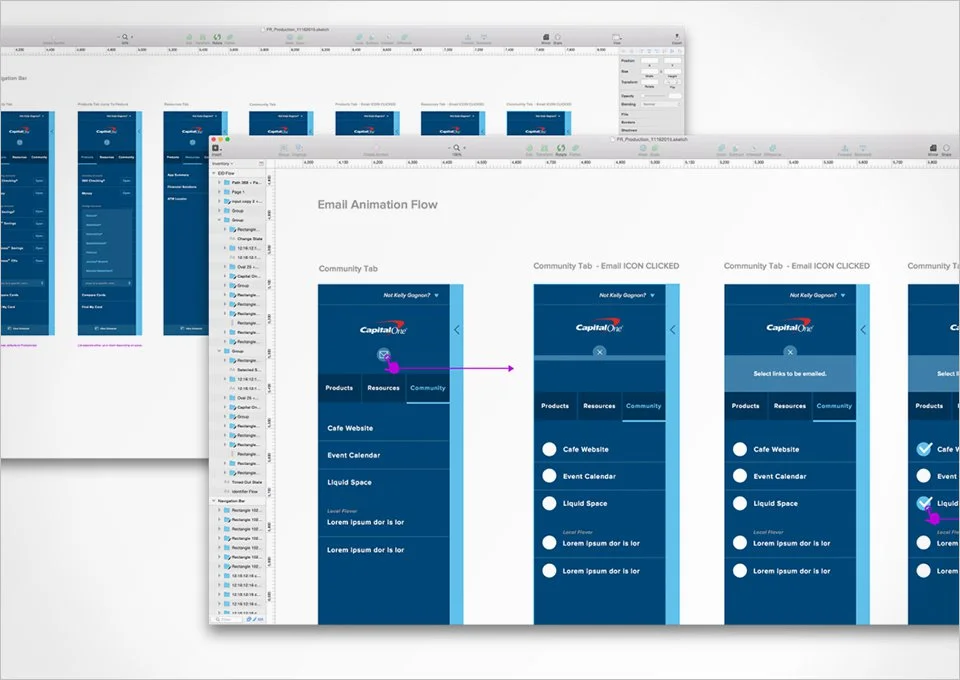Click the collapse chevron on first artboard
The height and width of the screenshot is (680, 960).
457,330
